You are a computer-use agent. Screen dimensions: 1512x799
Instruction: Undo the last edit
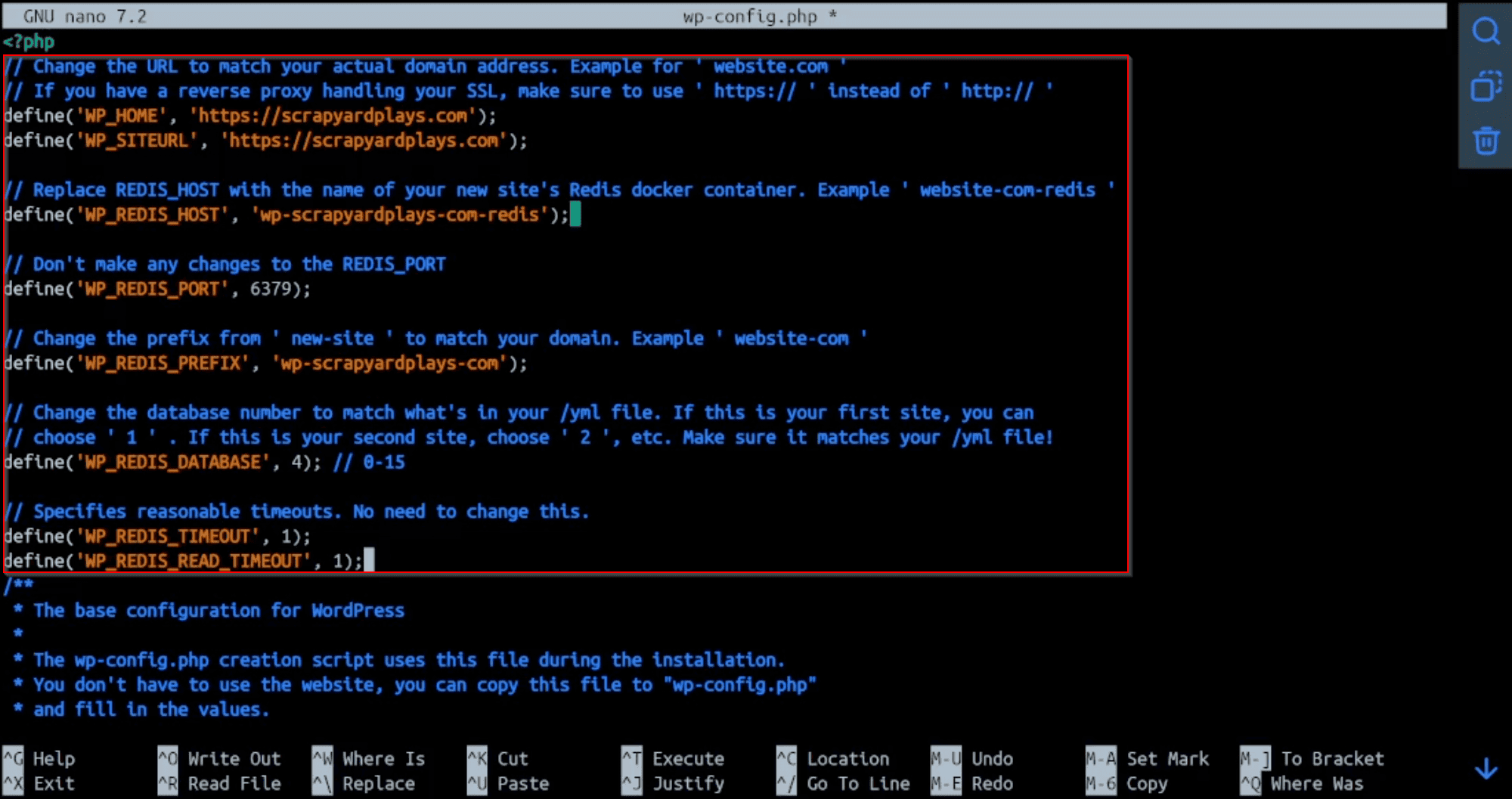(991, 758)
